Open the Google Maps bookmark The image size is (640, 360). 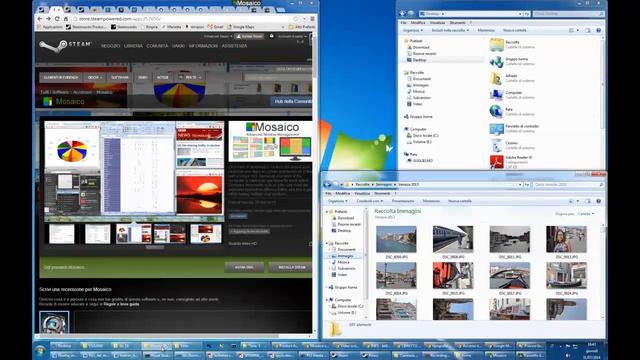point(241,27)
